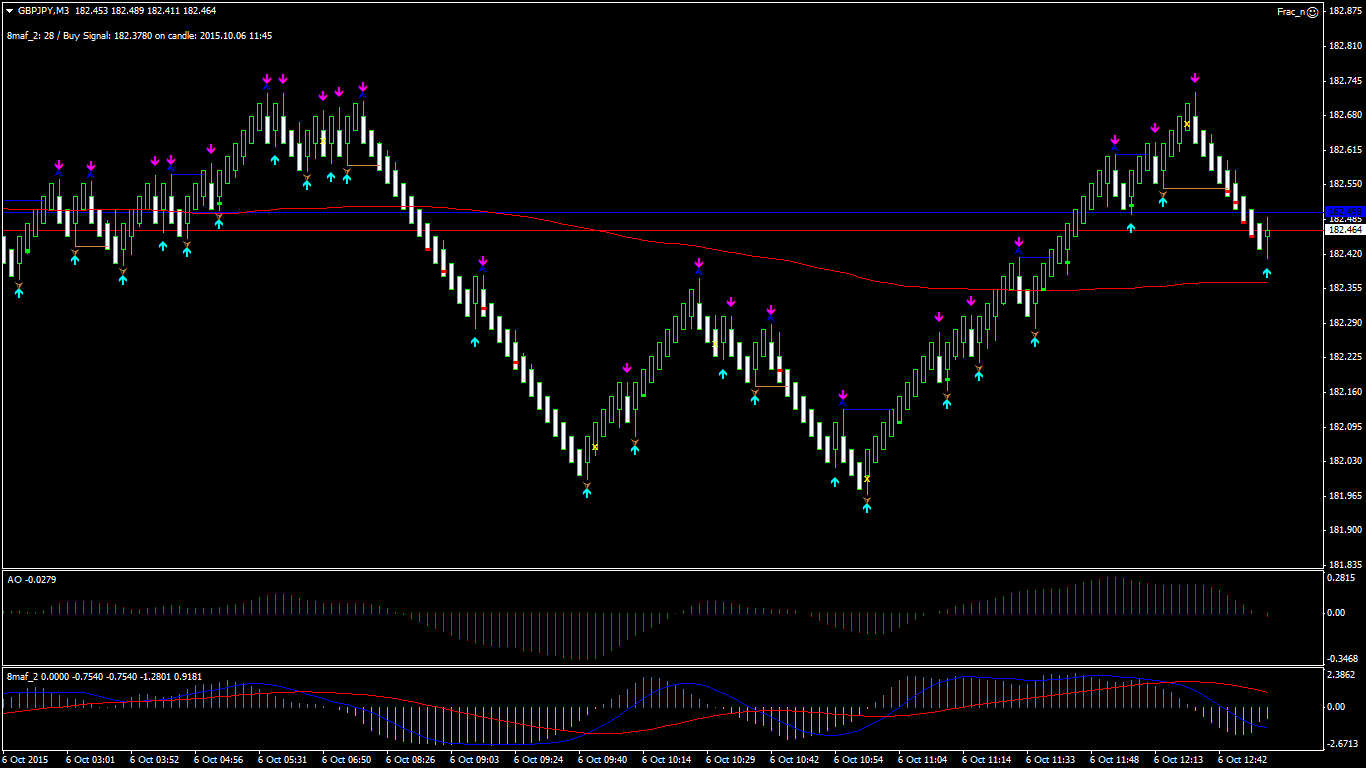Click the 182.615 price scale value
The height and width of the screenshot is (768, 1366).
point(1345,150)
